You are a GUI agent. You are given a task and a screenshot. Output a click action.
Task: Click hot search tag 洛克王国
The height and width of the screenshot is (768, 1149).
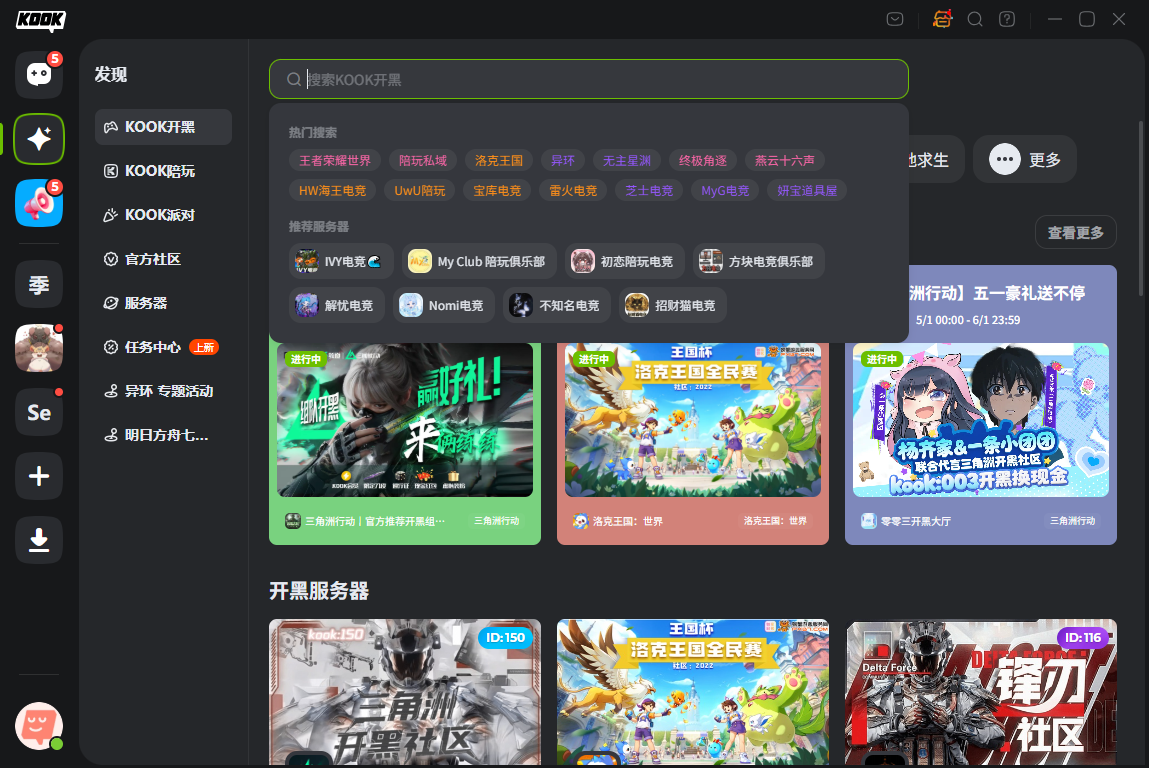pyautogui.click(x=499, y=160)
